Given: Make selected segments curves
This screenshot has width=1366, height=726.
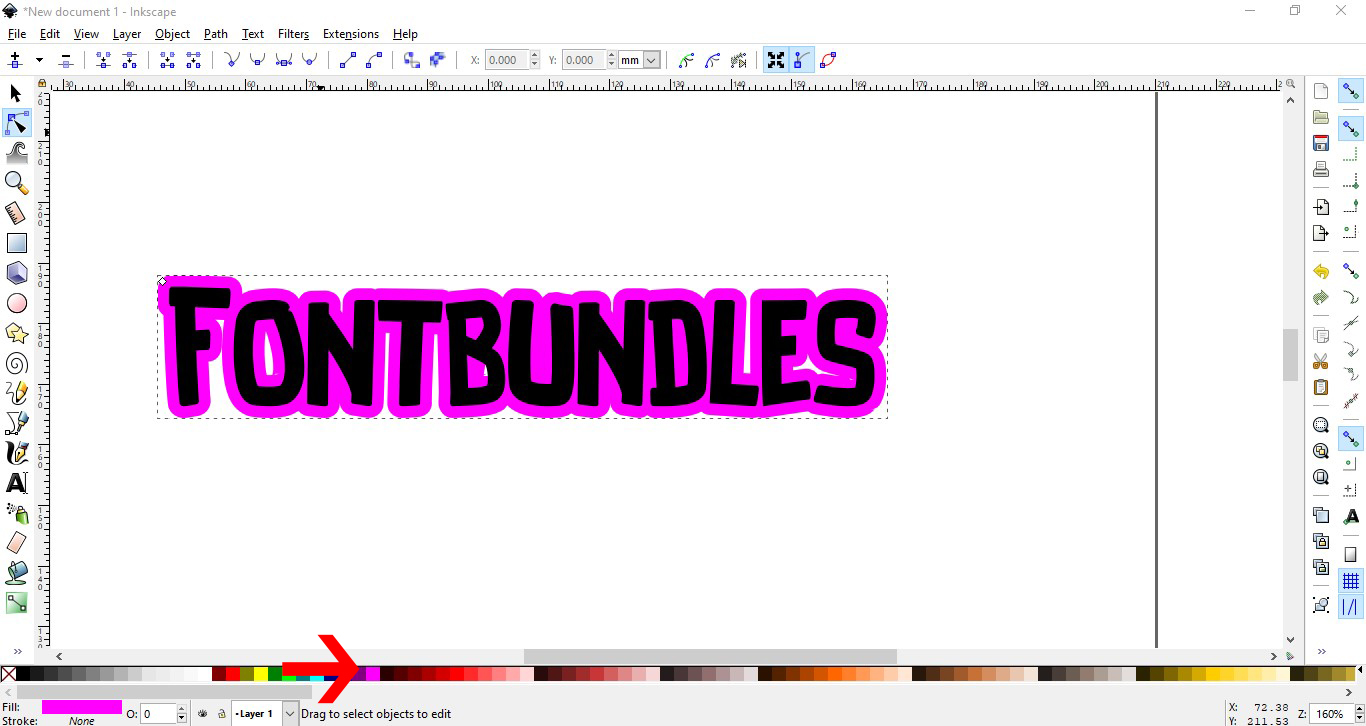Looking at the screenshot, I should coord(374,60).
